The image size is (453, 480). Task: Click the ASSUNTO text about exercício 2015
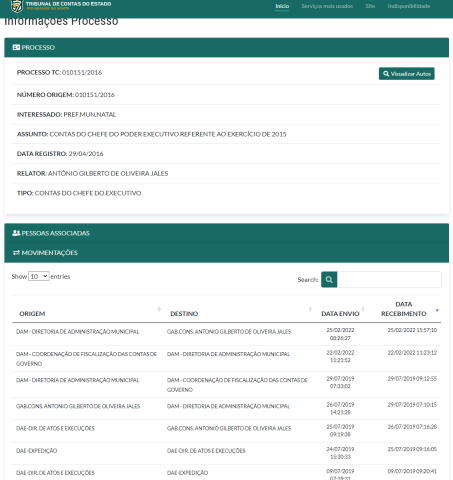pyautogui.click(x=168, y=134)
